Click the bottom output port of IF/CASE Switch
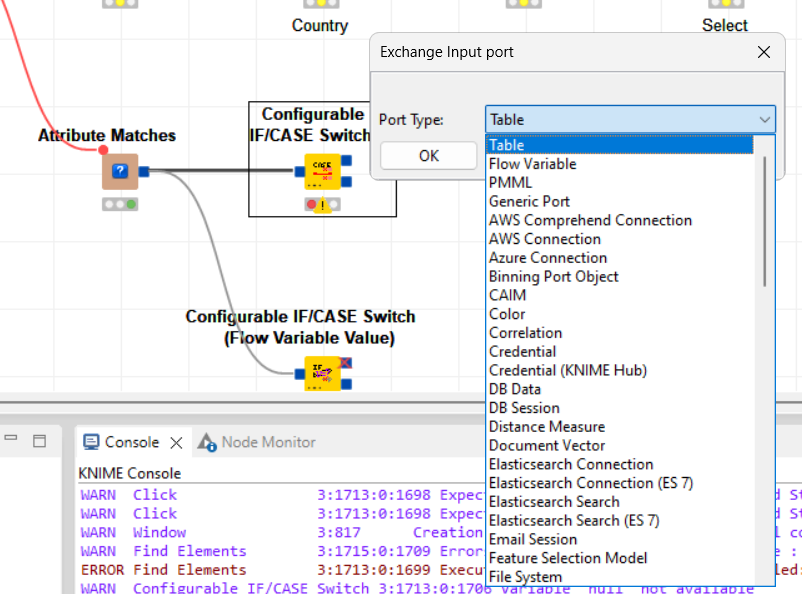The width and height of the screenshot is (802, 594). point(346,181)
